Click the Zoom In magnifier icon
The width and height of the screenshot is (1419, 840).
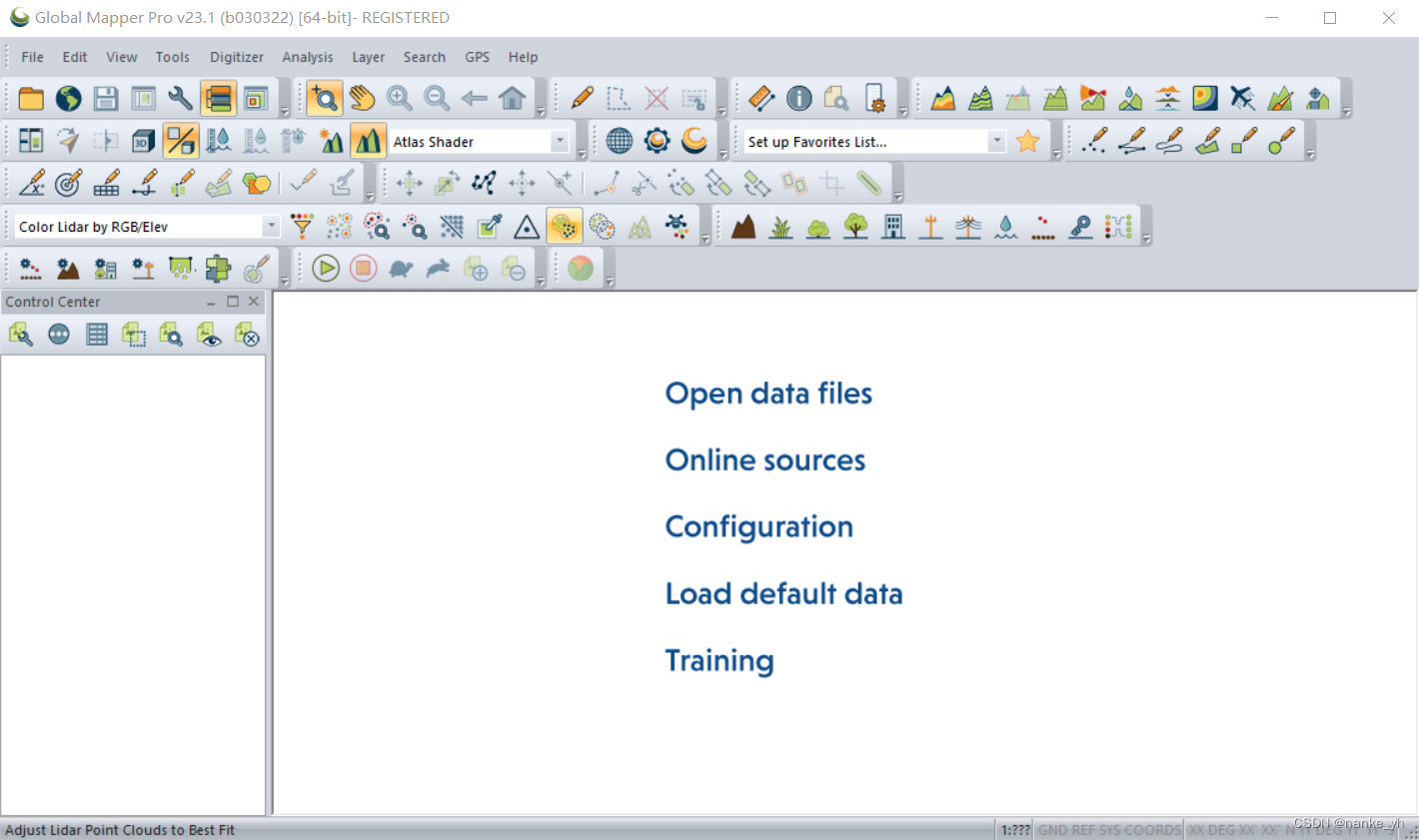pyautogui.click(x=400, y=98)
